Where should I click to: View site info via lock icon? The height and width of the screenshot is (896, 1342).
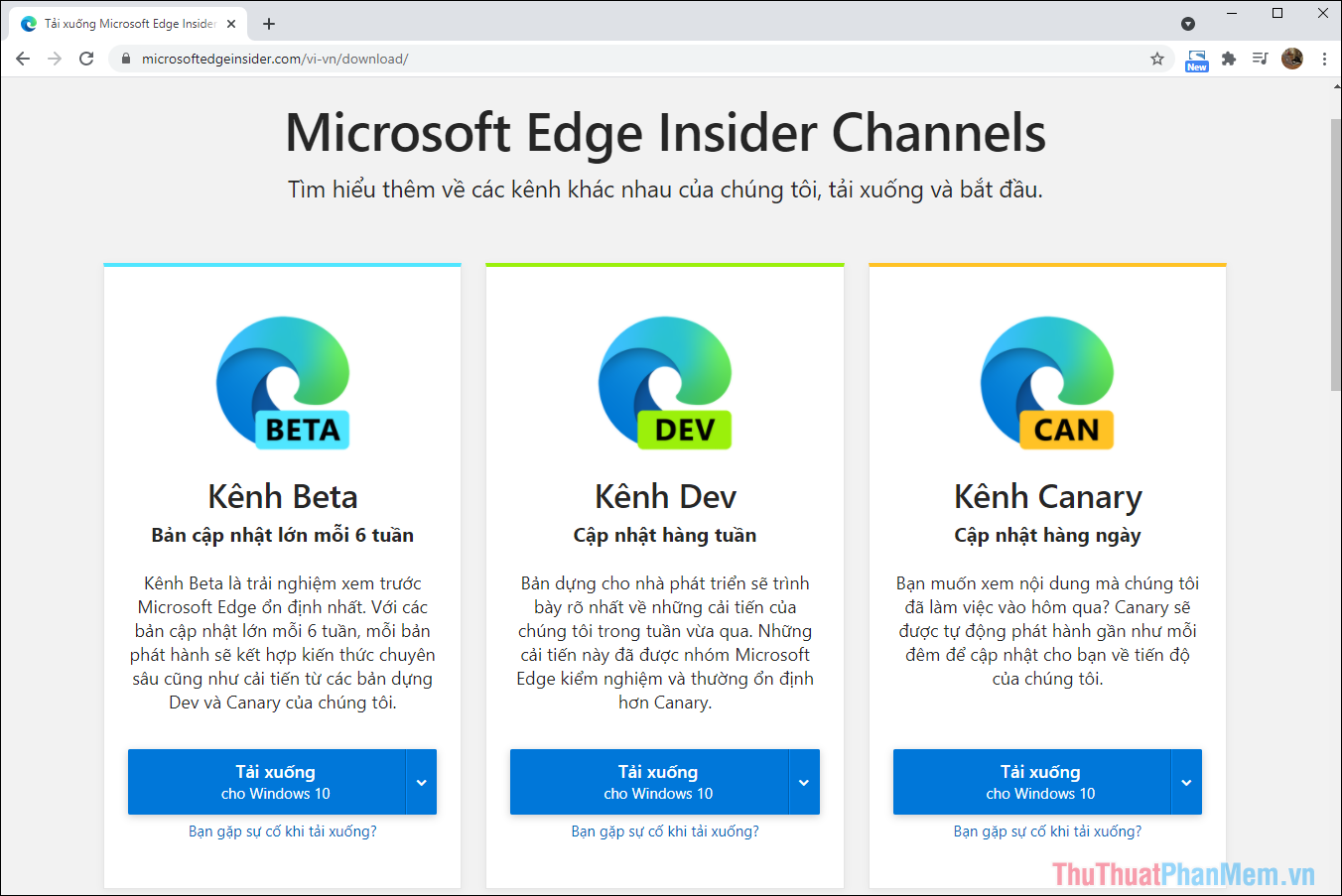[125, 59]
